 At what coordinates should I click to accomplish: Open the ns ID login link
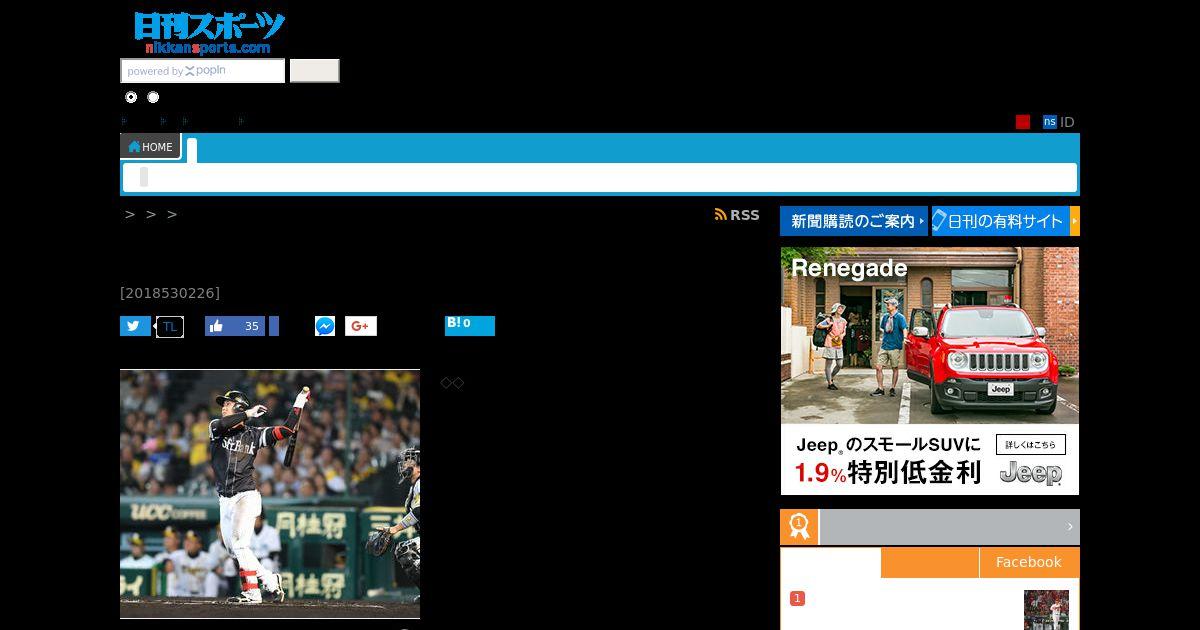tap(1058, 122)
